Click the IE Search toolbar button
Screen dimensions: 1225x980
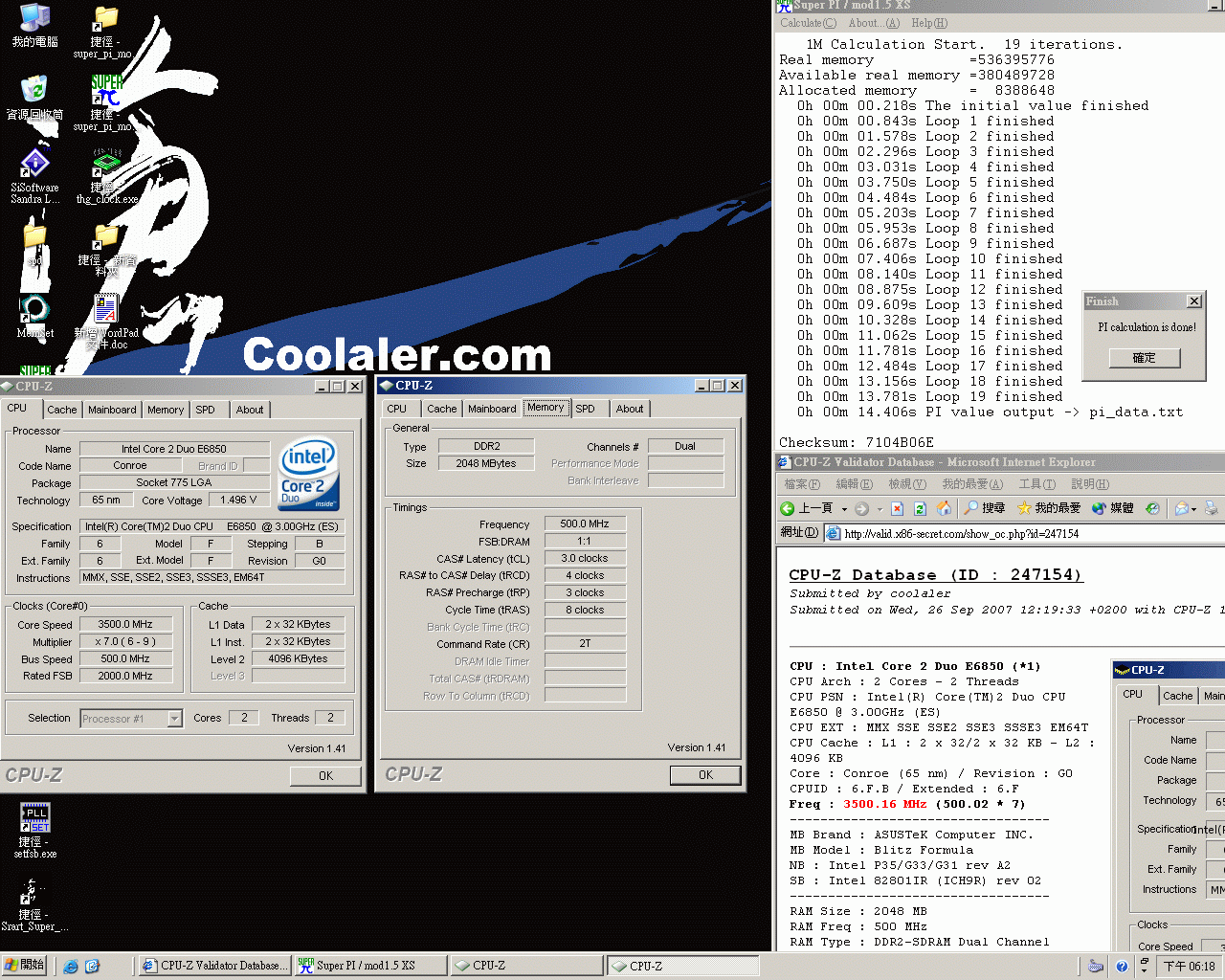985,508
